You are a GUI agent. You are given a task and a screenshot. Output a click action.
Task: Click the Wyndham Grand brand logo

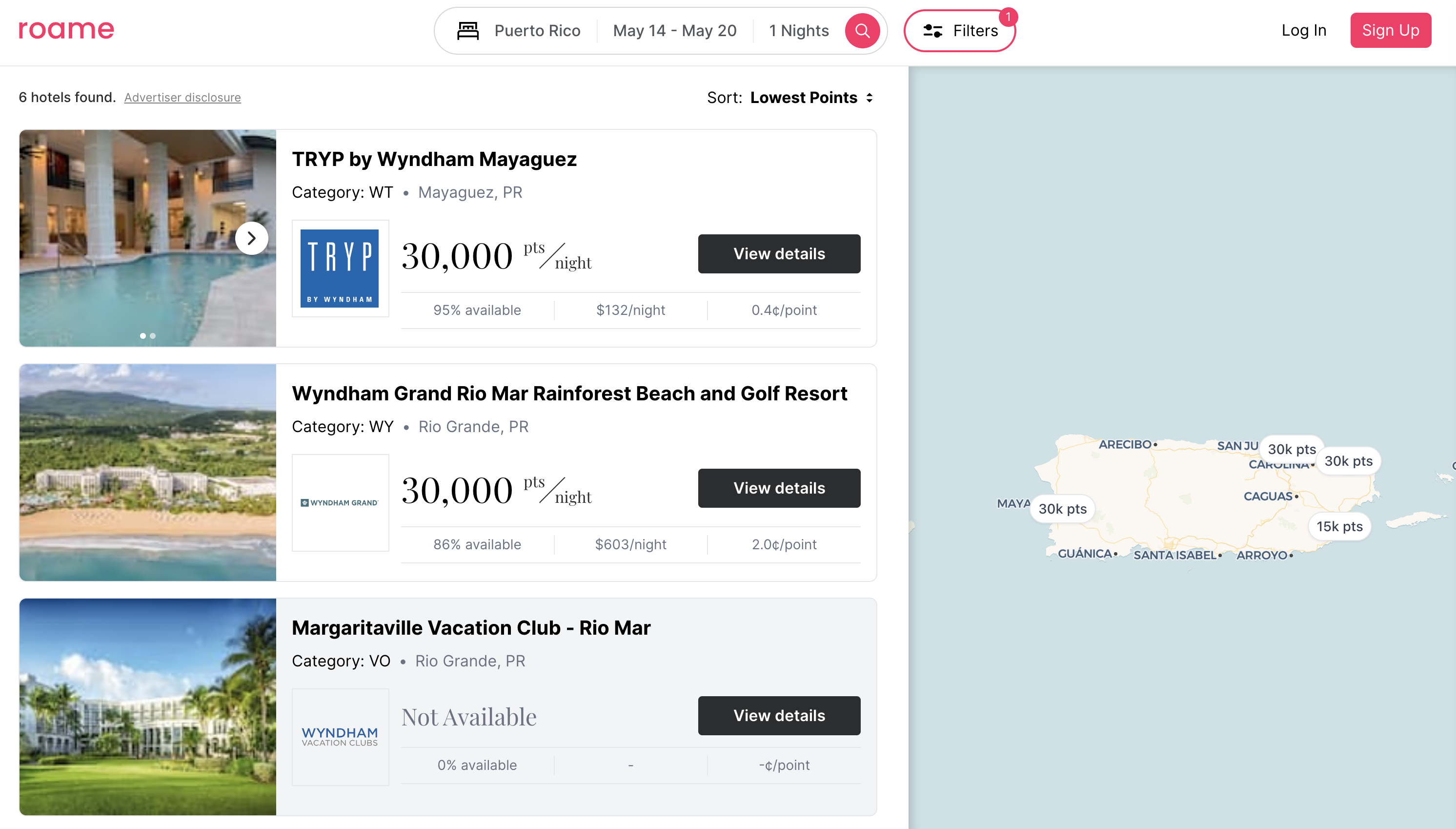click(x=340, y=503)
